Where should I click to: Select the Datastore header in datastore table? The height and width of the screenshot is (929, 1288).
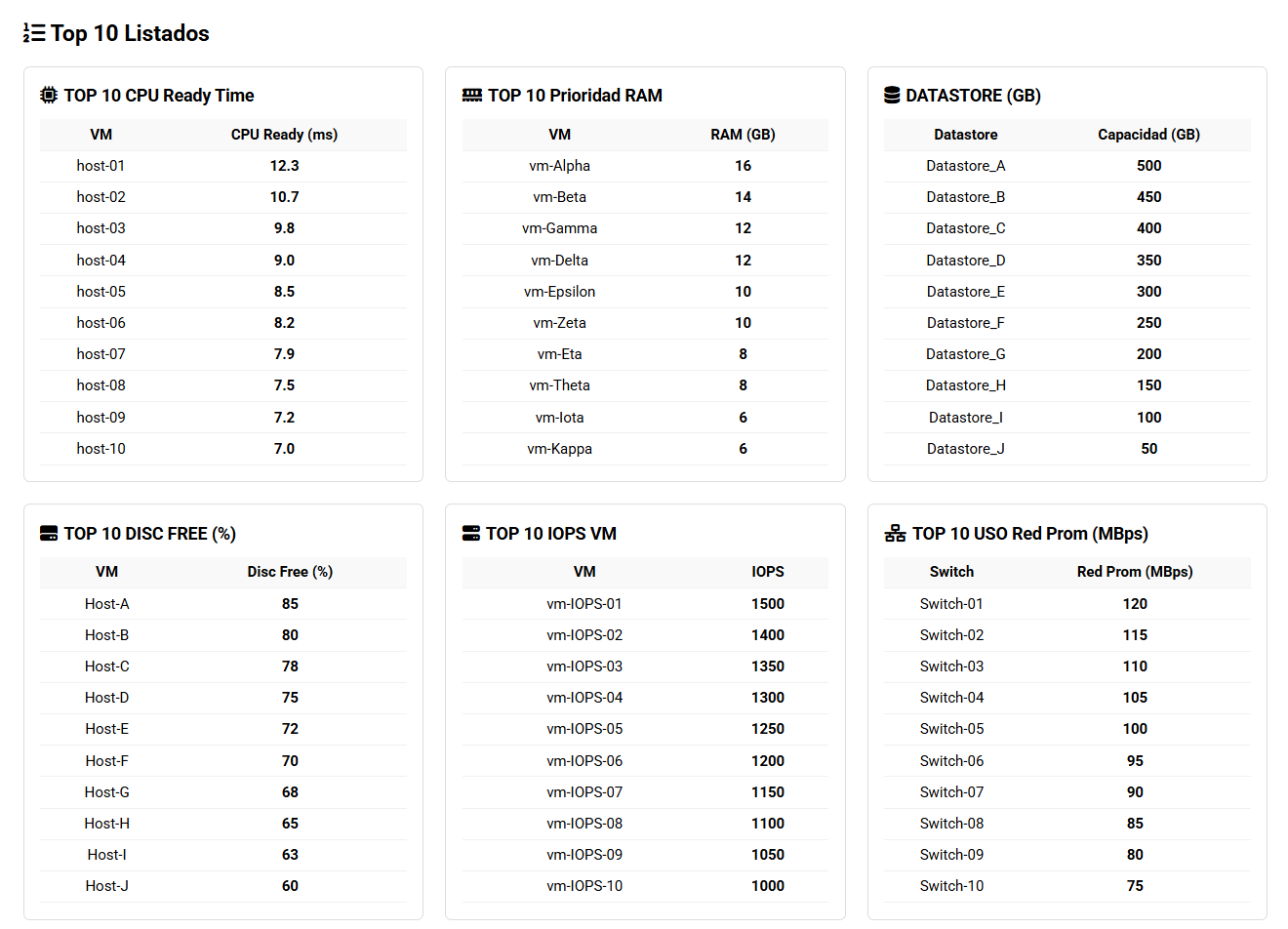966,135
